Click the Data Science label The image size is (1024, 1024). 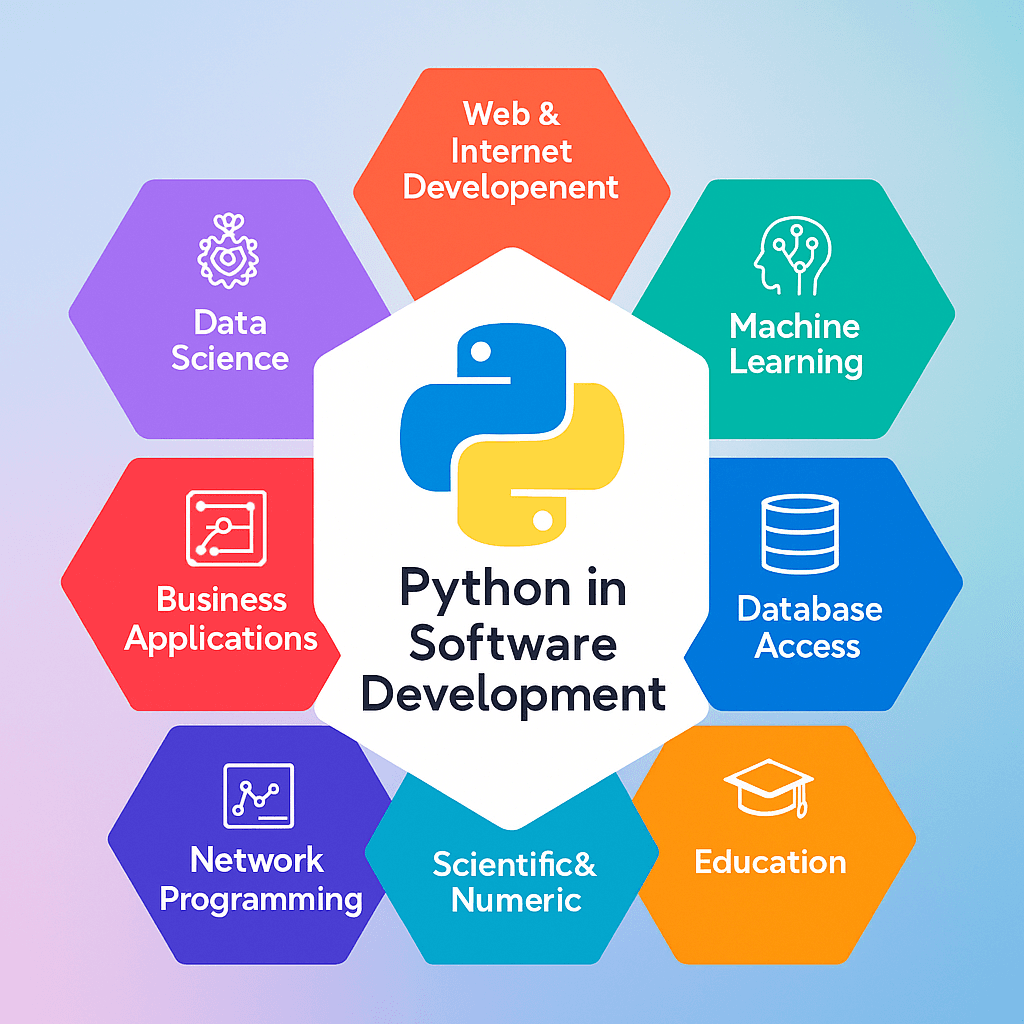[230, 342]
